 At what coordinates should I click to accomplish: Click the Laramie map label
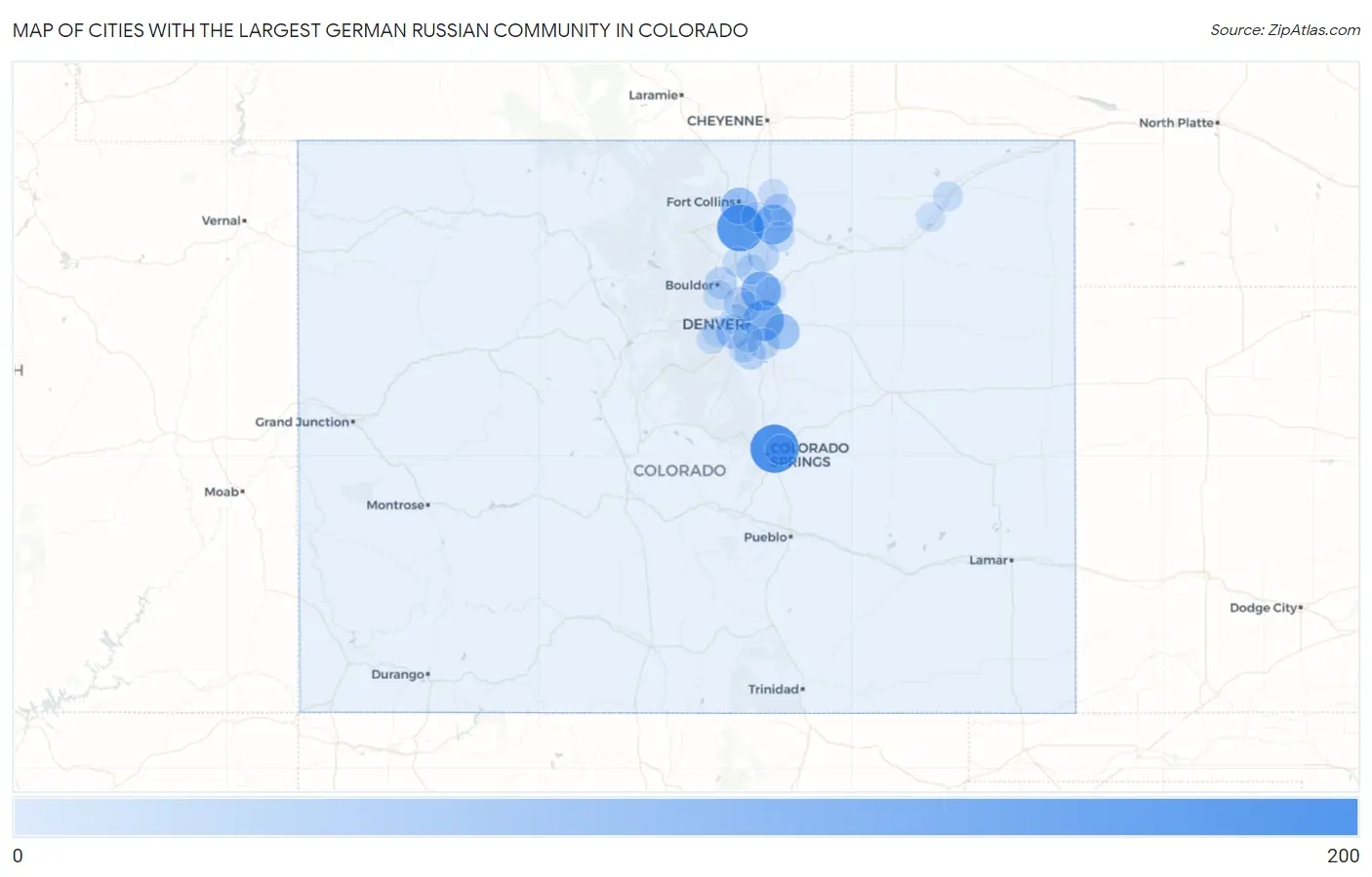click(656, 95)
